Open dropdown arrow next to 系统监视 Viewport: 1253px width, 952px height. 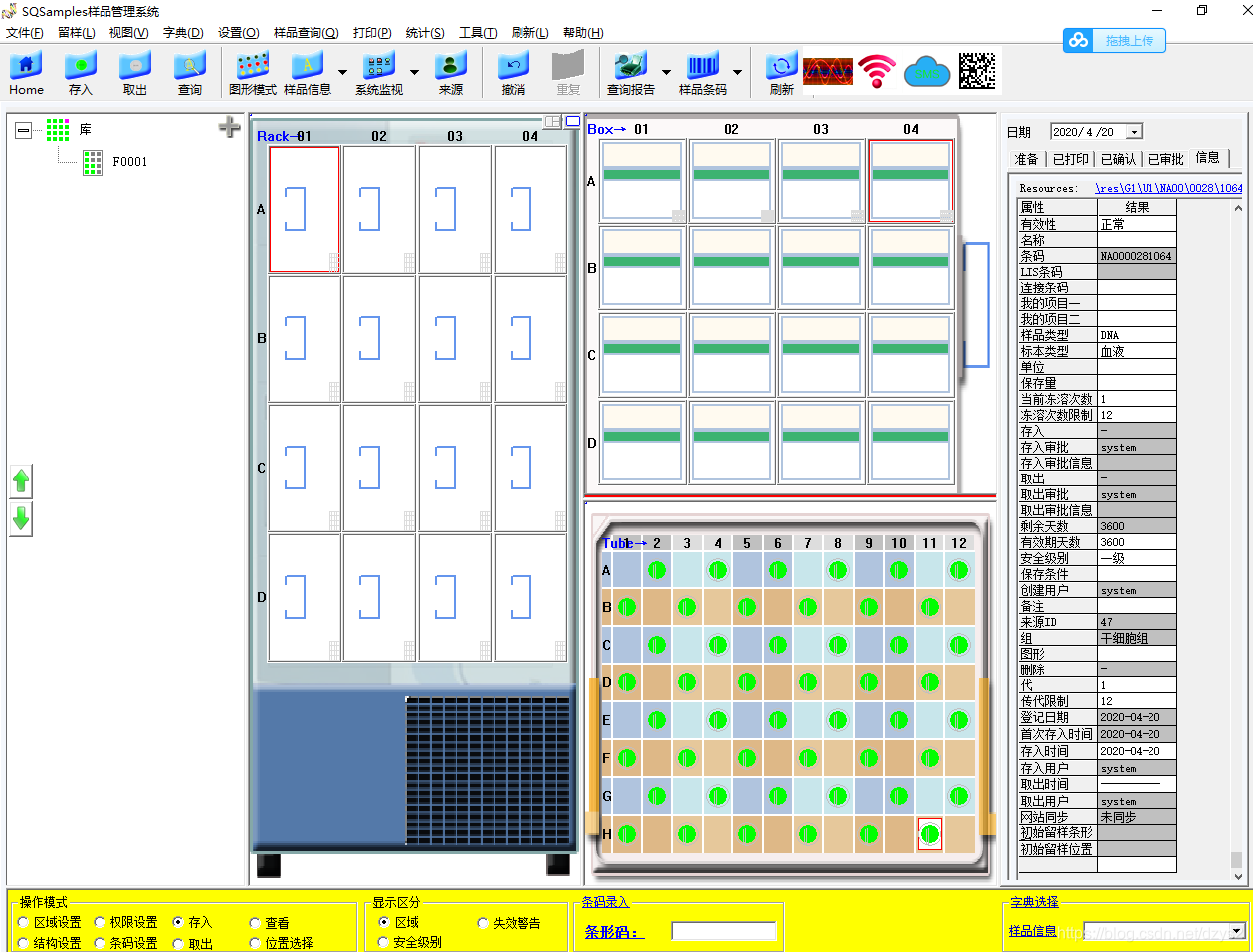414,72
